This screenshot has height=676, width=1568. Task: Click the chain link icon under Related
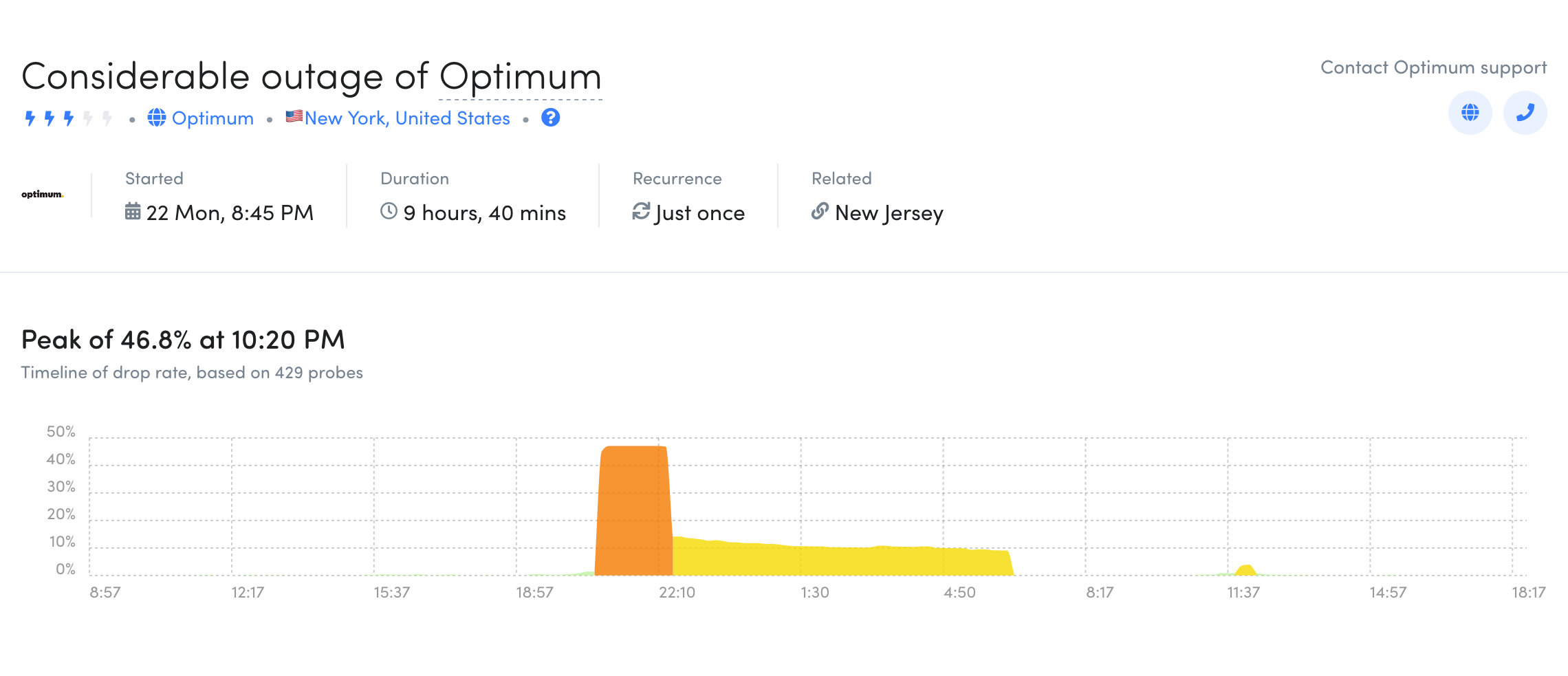820,211
